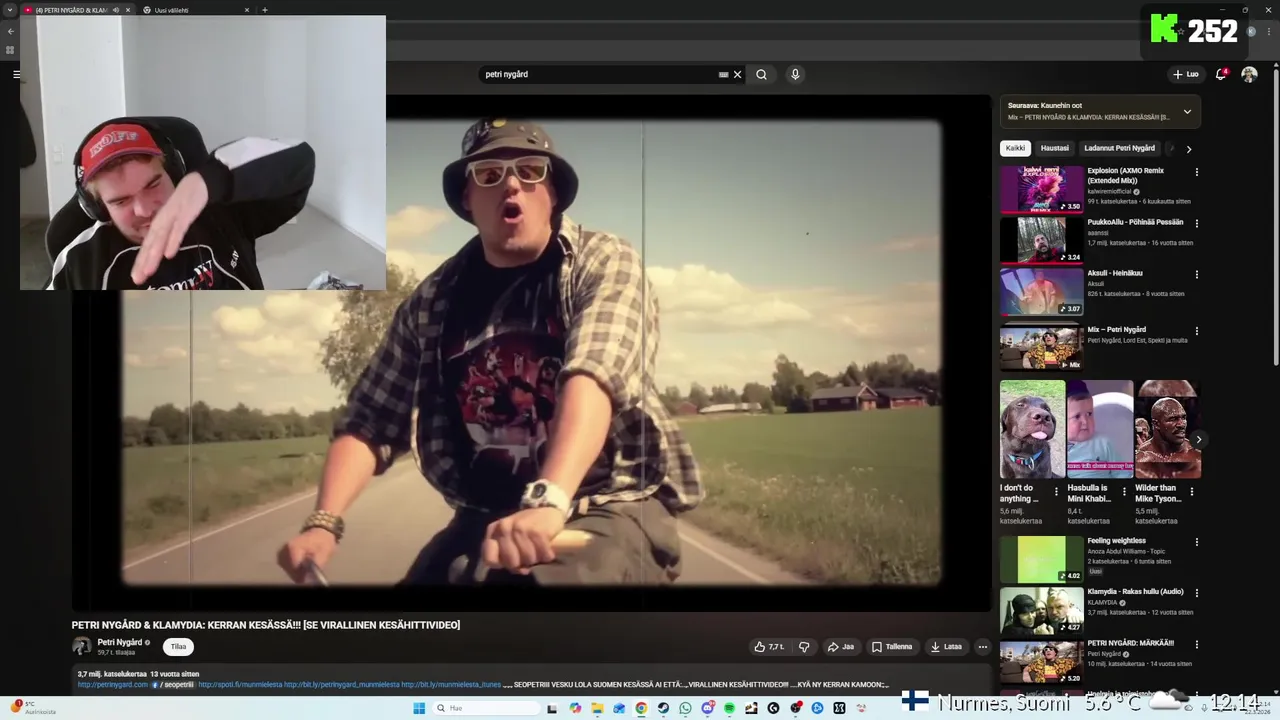The height and width of the screenshot is (720, 1280).
Task: Open options for Hasbulla Short
Action: pyautogui.click(x=1124, y=491)
